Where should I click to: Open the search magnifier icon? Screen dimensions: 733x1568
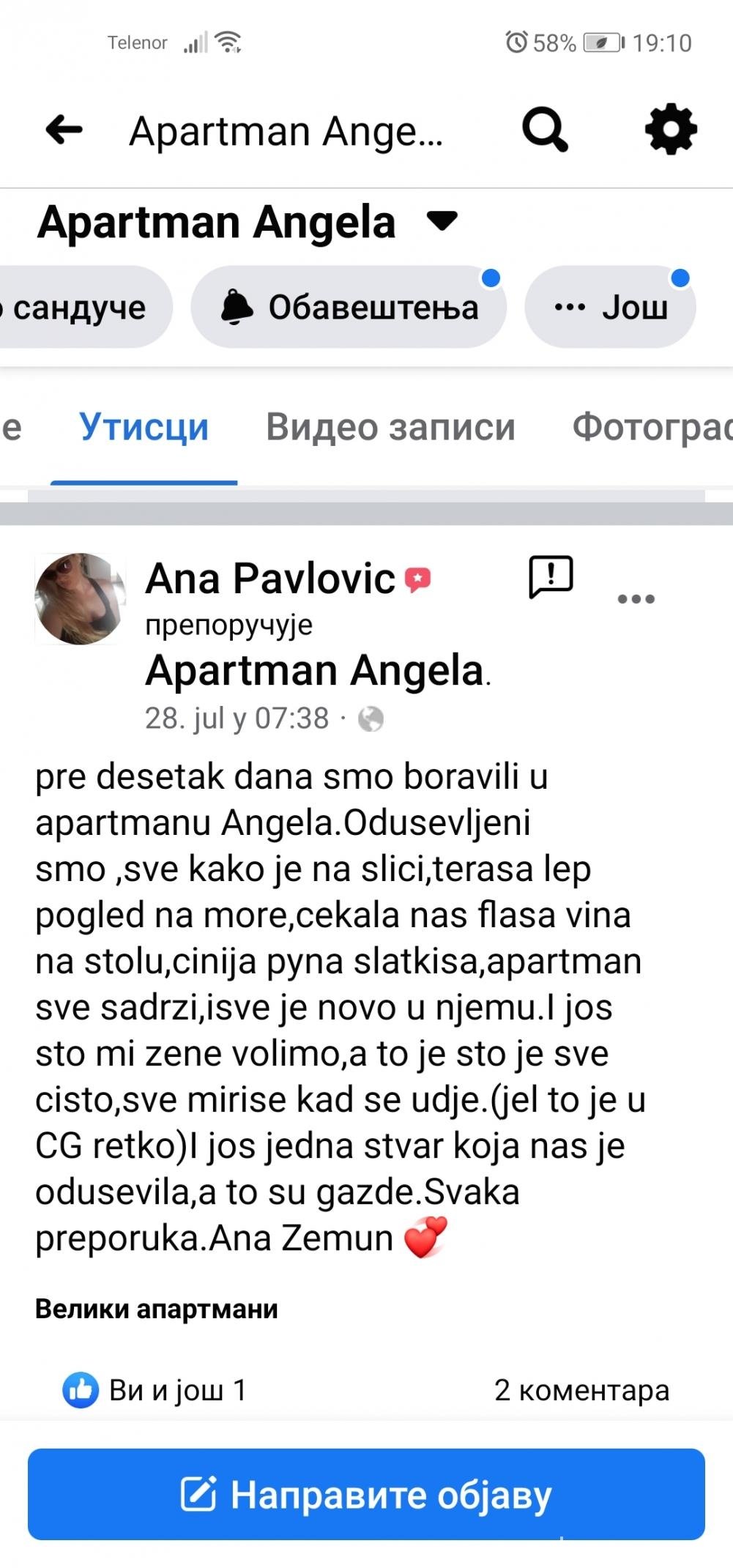(544, 130)
